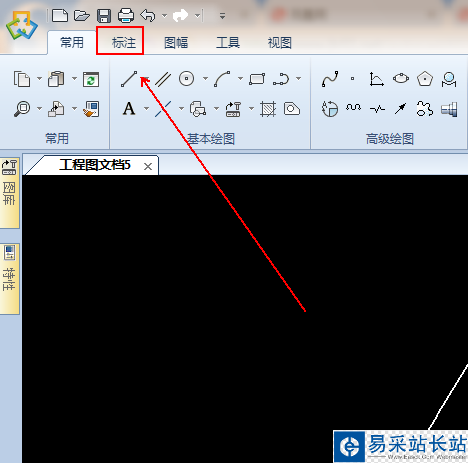Open the Undo history dropdown arrow
Viewport: 468px width, 463px height.
164,16
